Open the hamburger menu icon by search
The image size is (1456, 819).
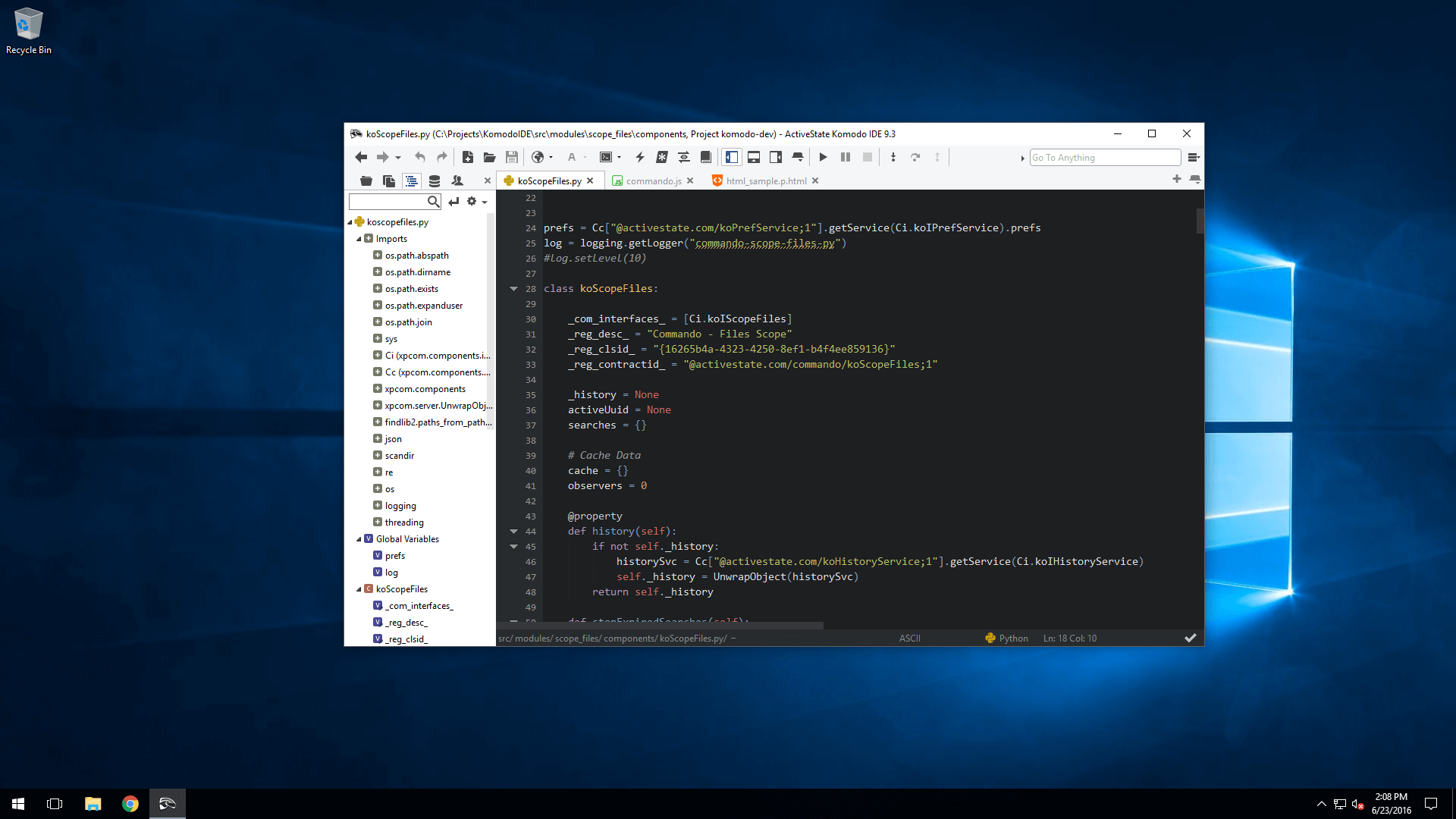pyautogui.click(x=1193, y=157)
